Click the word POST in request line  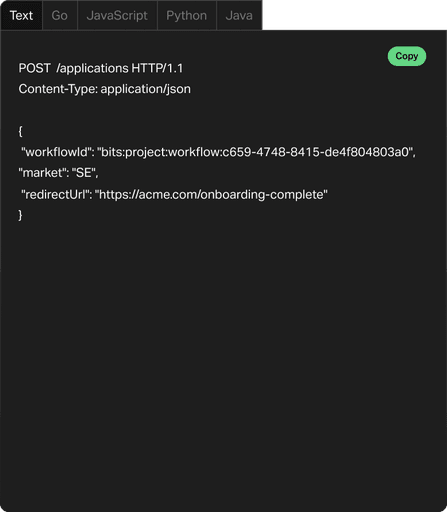34,68
